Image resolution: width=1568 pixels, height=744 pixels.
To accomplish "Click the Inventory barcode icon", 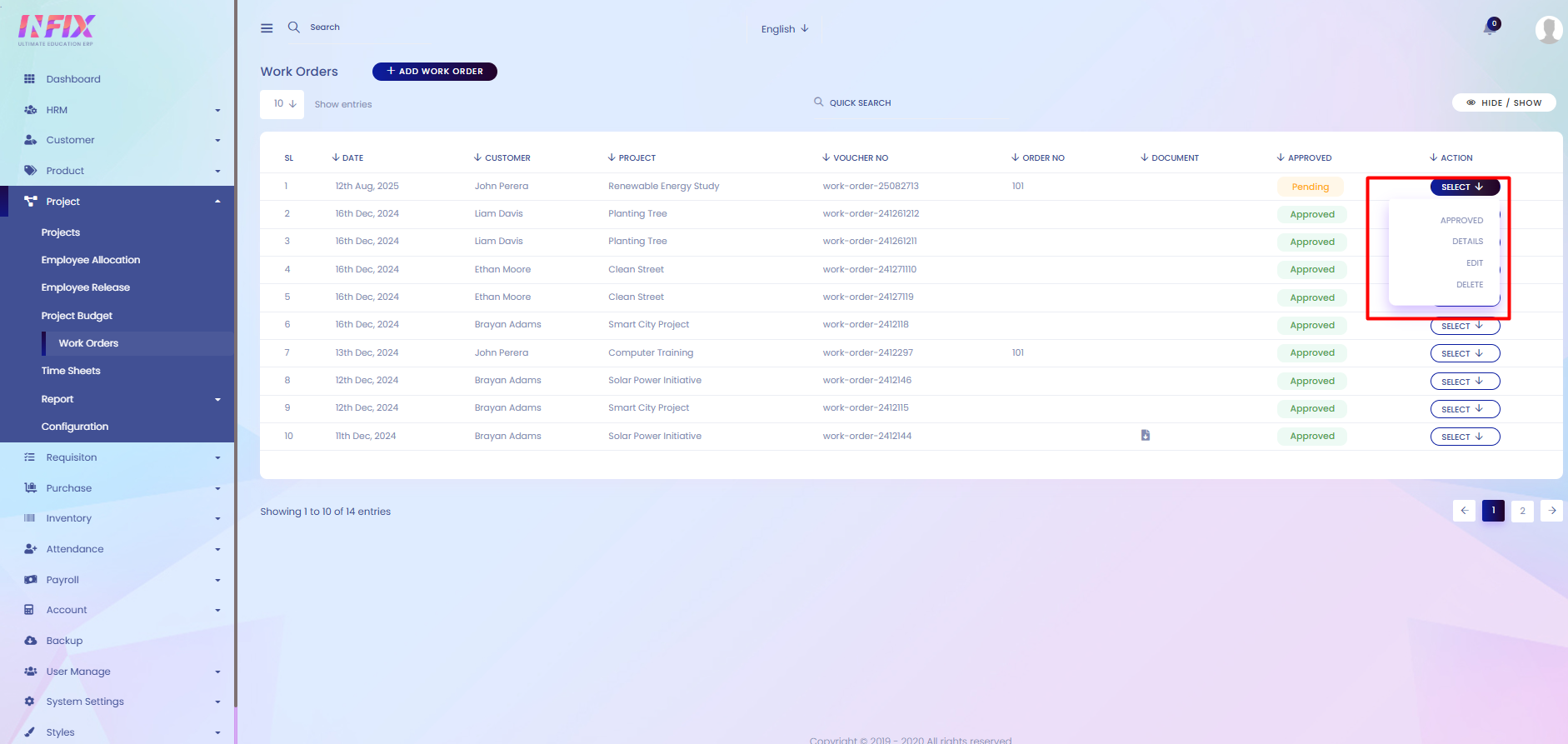I will tap(30, 518).
